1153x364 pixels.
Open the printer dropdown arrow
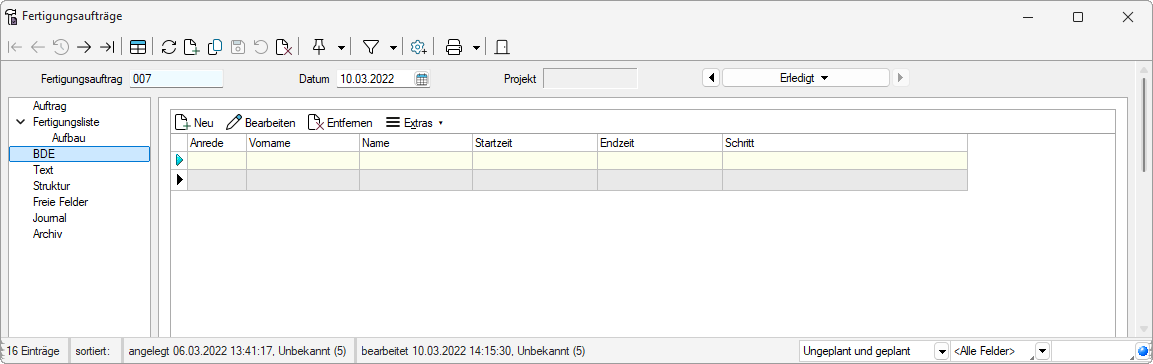tap(476, 48)
